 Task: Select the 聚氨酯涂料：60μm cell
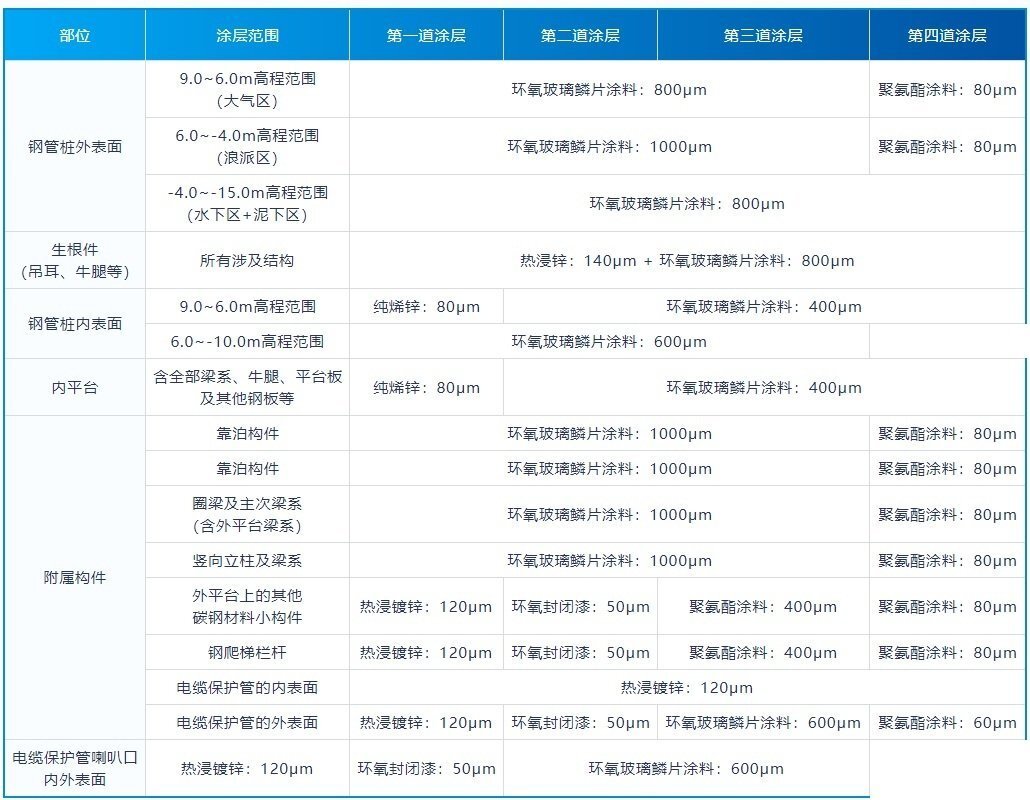coord(947,722)
